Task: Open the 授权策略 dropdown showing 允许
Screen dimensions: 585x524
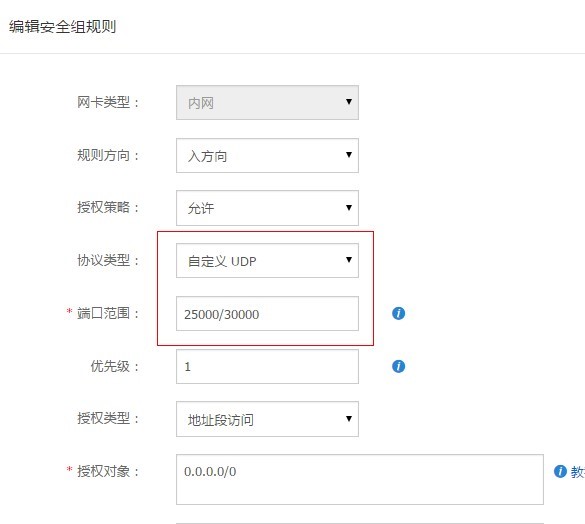Action: pyautogui.click(x=267, y=208)
